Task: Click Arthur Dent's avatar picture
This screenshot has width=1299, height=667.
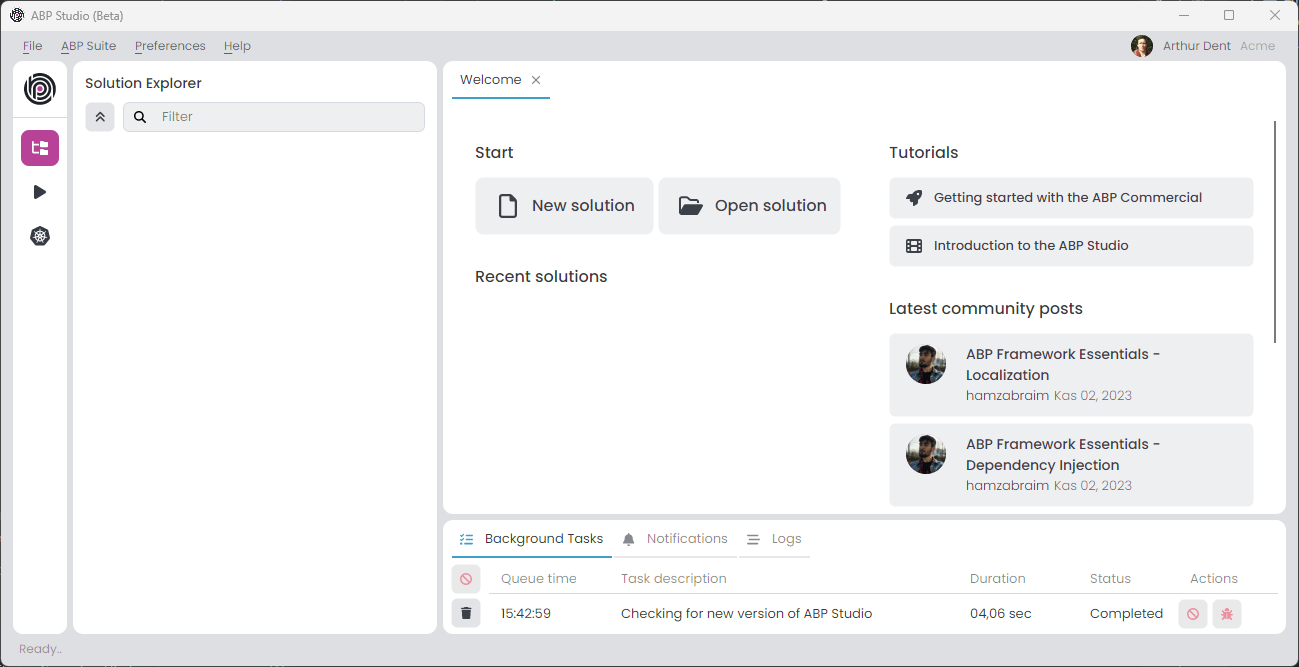Action: [x=1142, y=46]
